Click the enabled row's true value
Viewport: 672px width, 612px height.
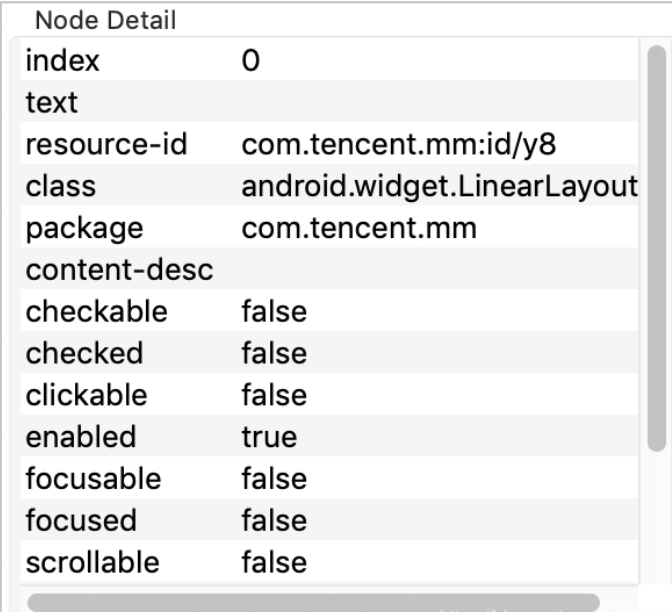269,437
